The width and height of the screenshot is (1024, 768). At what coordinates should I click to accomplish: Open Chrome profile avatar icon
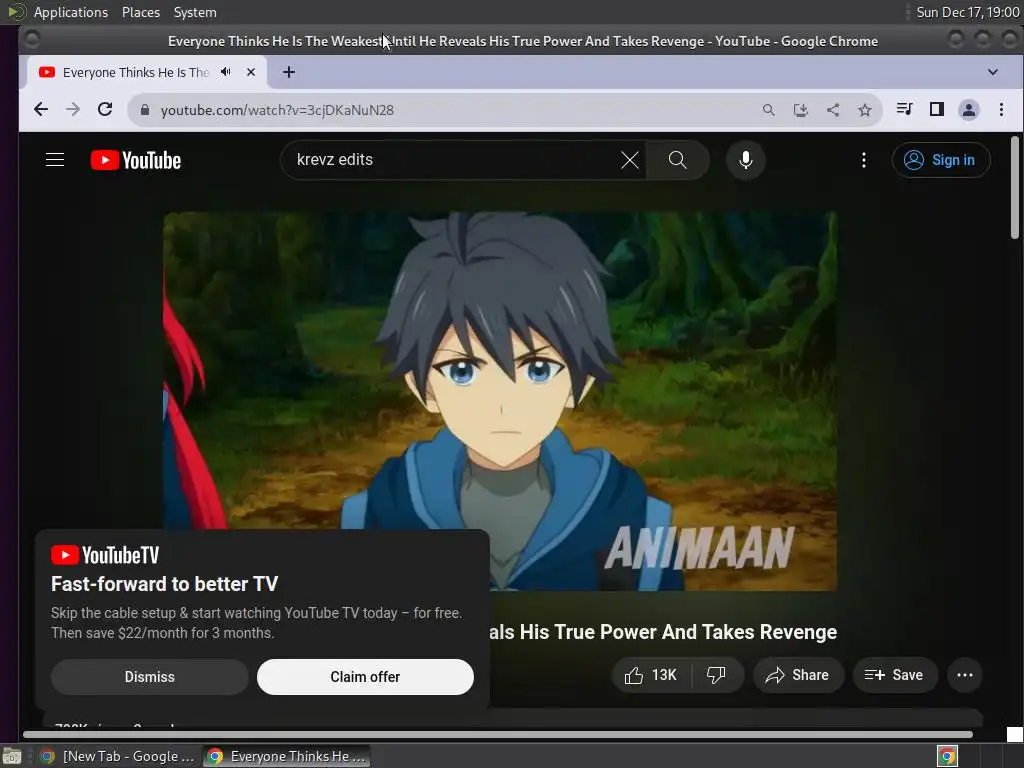(x=968, y=110)
